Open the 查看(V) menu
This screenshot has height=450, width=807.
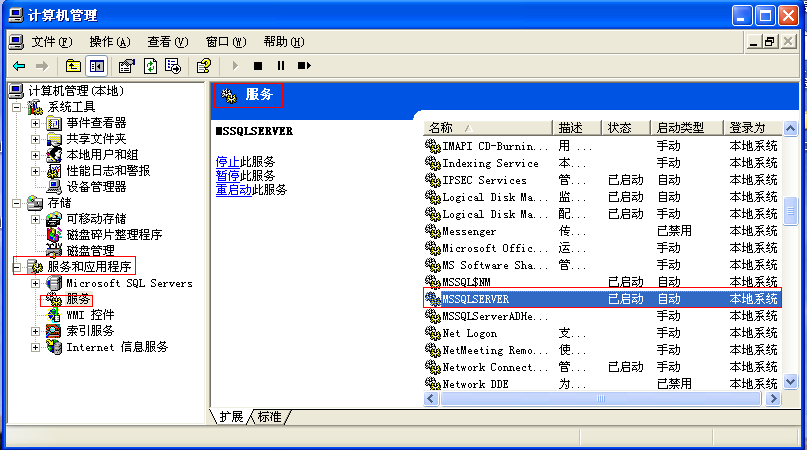168,42
